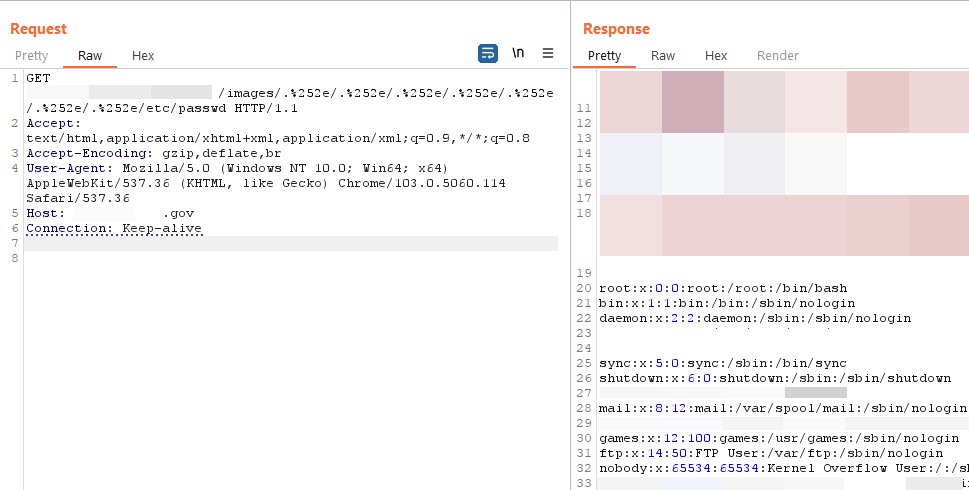Screen dimensions: 969x490
Task: Click the sync:x:5:0 response line
Action: point(722,363)
